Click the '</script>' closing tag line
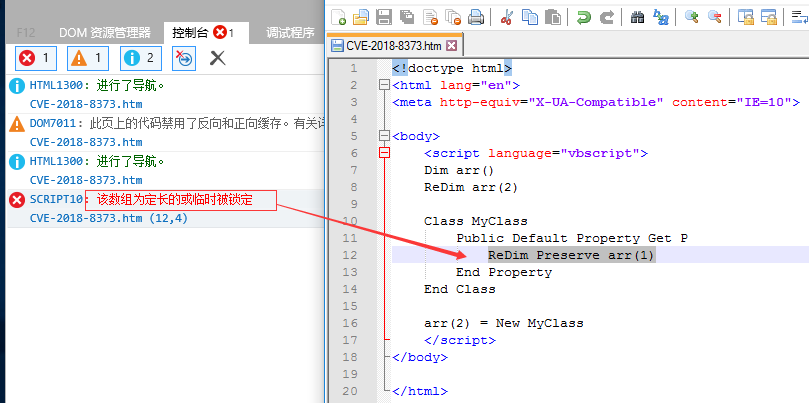Viewport: 809px width, 403px height. point(460,341)
